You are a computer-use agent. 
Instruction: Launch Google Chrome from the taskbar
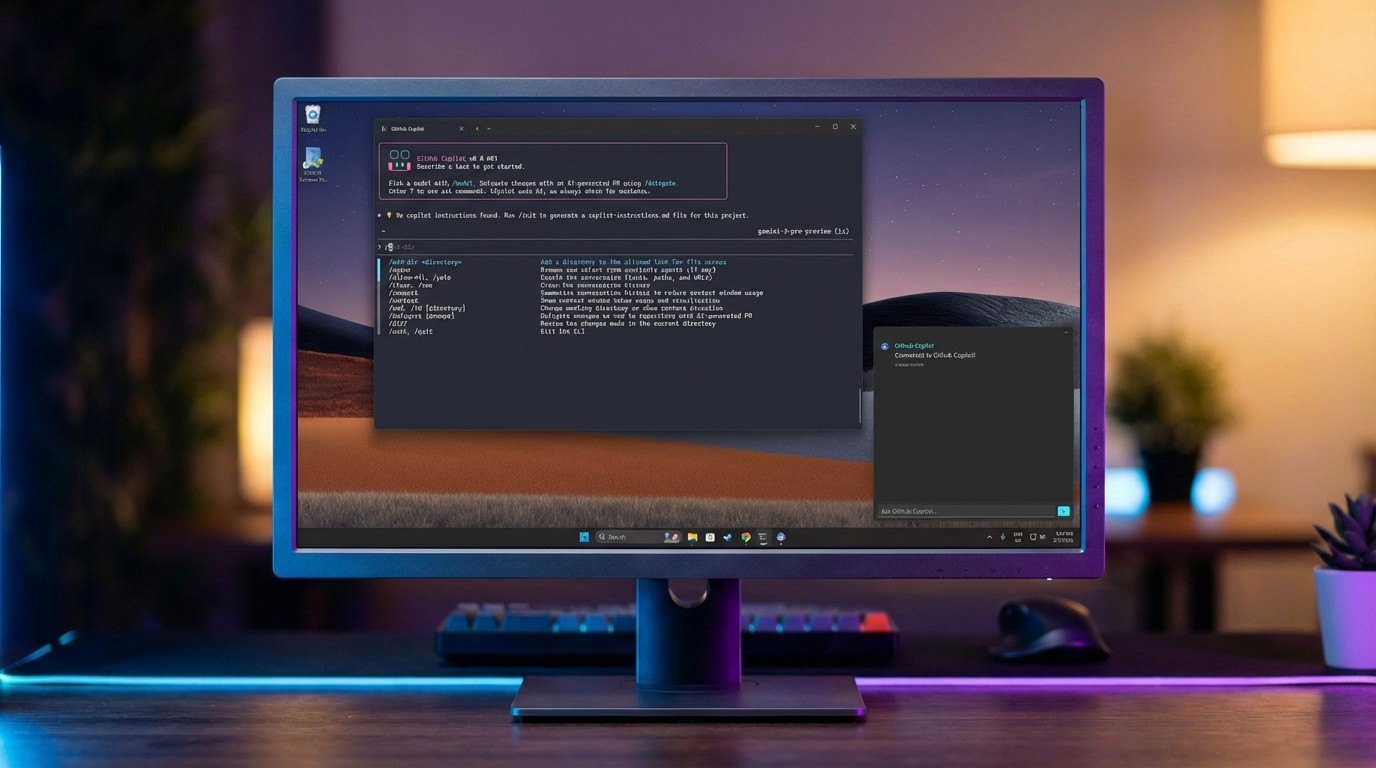pos(745,537)
